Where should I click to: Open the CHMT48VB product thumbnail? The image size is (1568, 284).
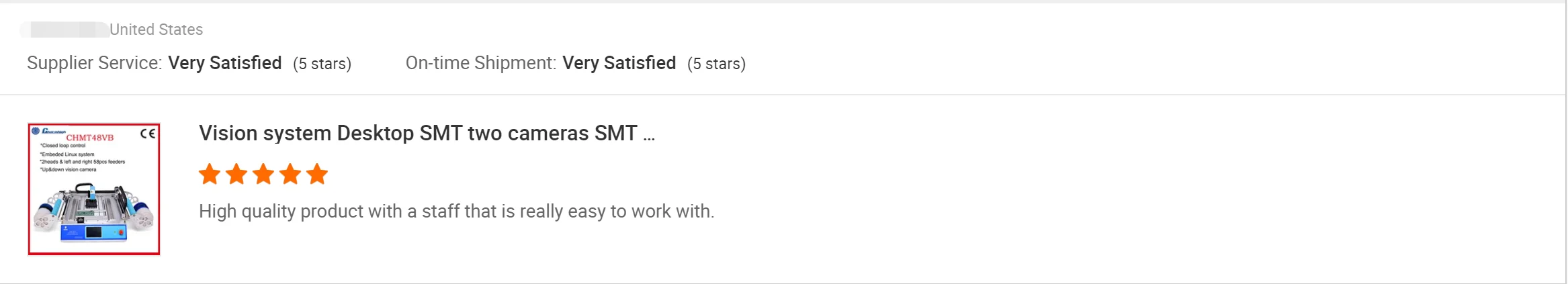click(x=93, y=189)
